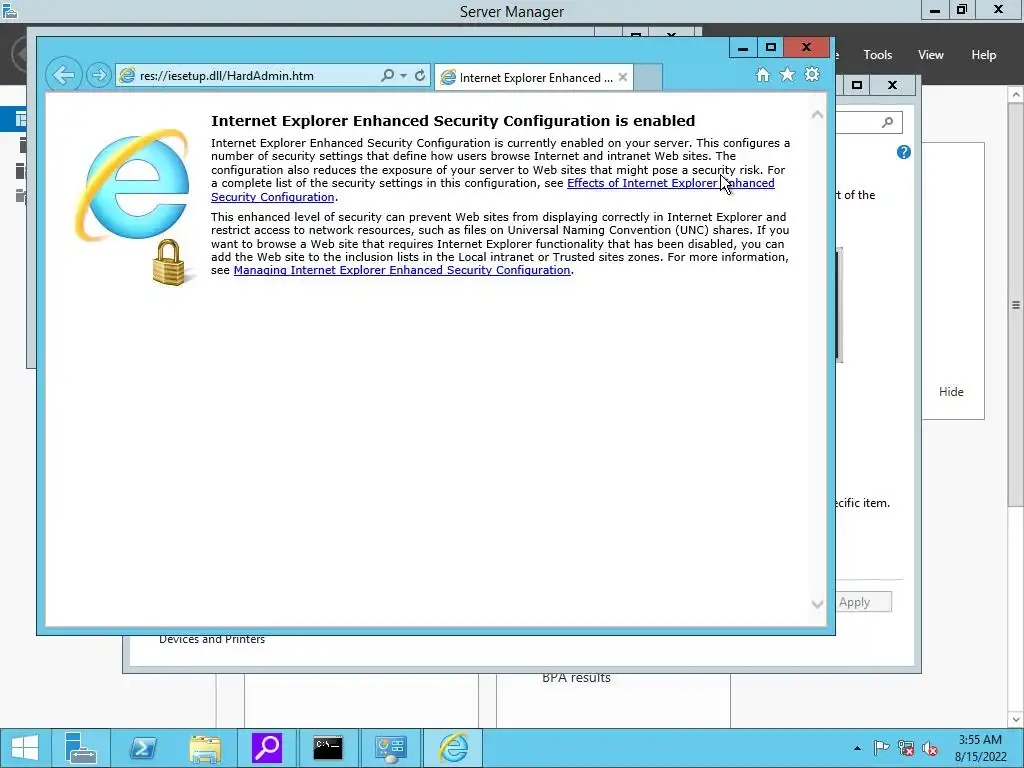Open Effects of Internet Explorer Enhanced Security link
Screen dimensions: 1024x768
click(671, 184)
